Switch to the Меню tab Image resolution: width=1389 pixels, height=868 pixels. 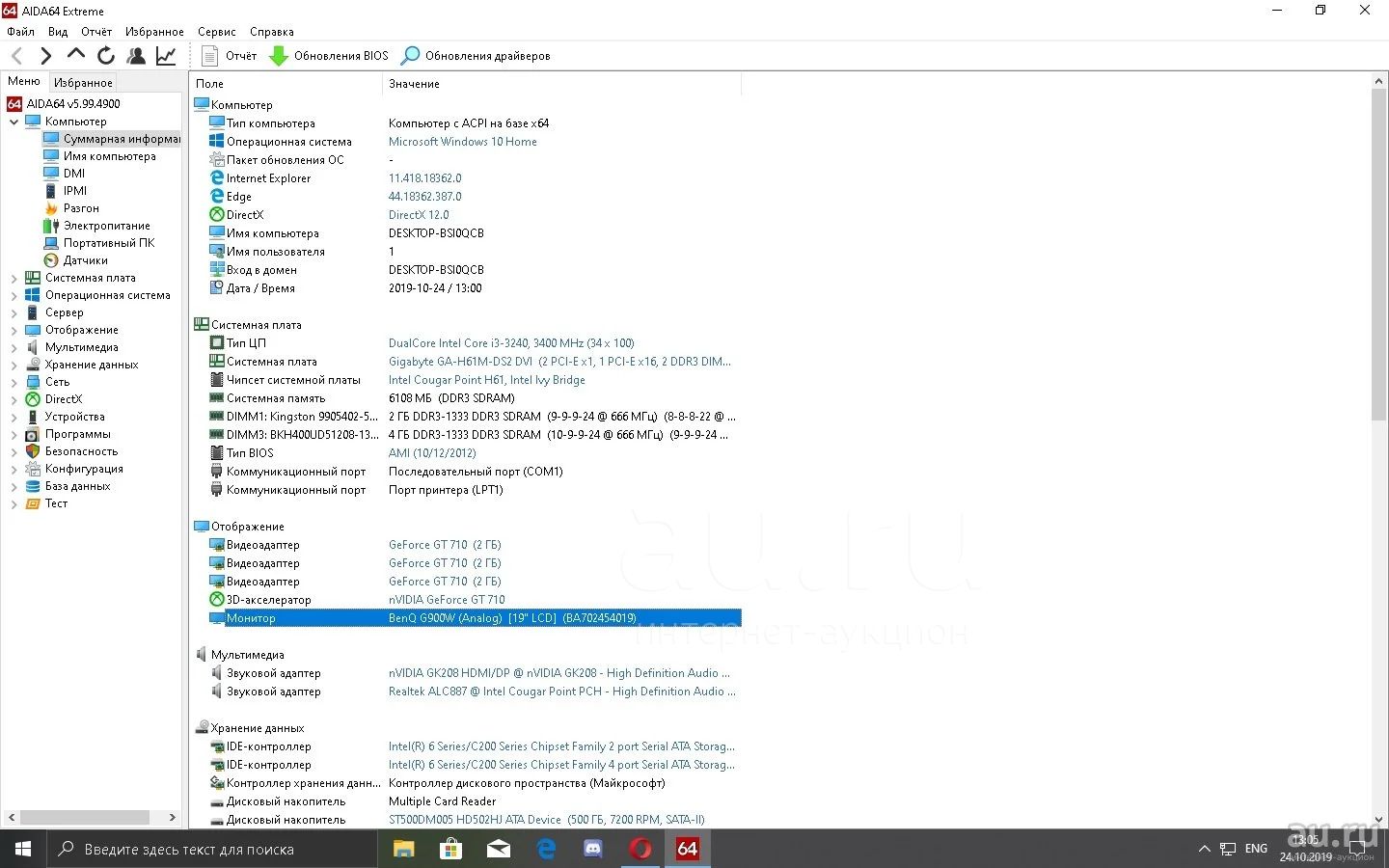[x=24, y=82]
